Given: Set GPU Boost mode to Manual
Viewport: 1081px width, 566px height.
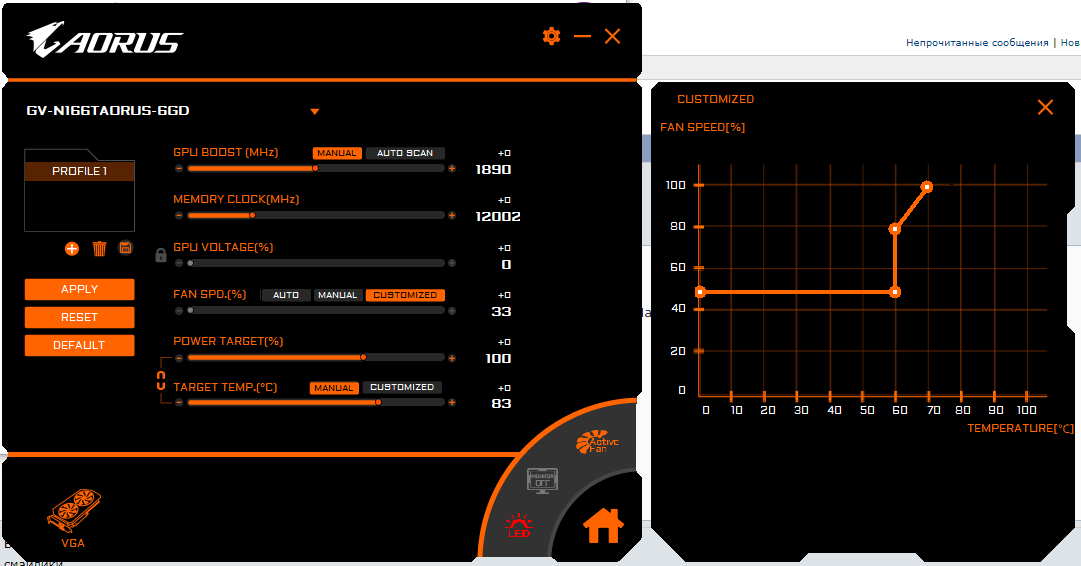Looking at the screenshot, I should tap(337, 153).
